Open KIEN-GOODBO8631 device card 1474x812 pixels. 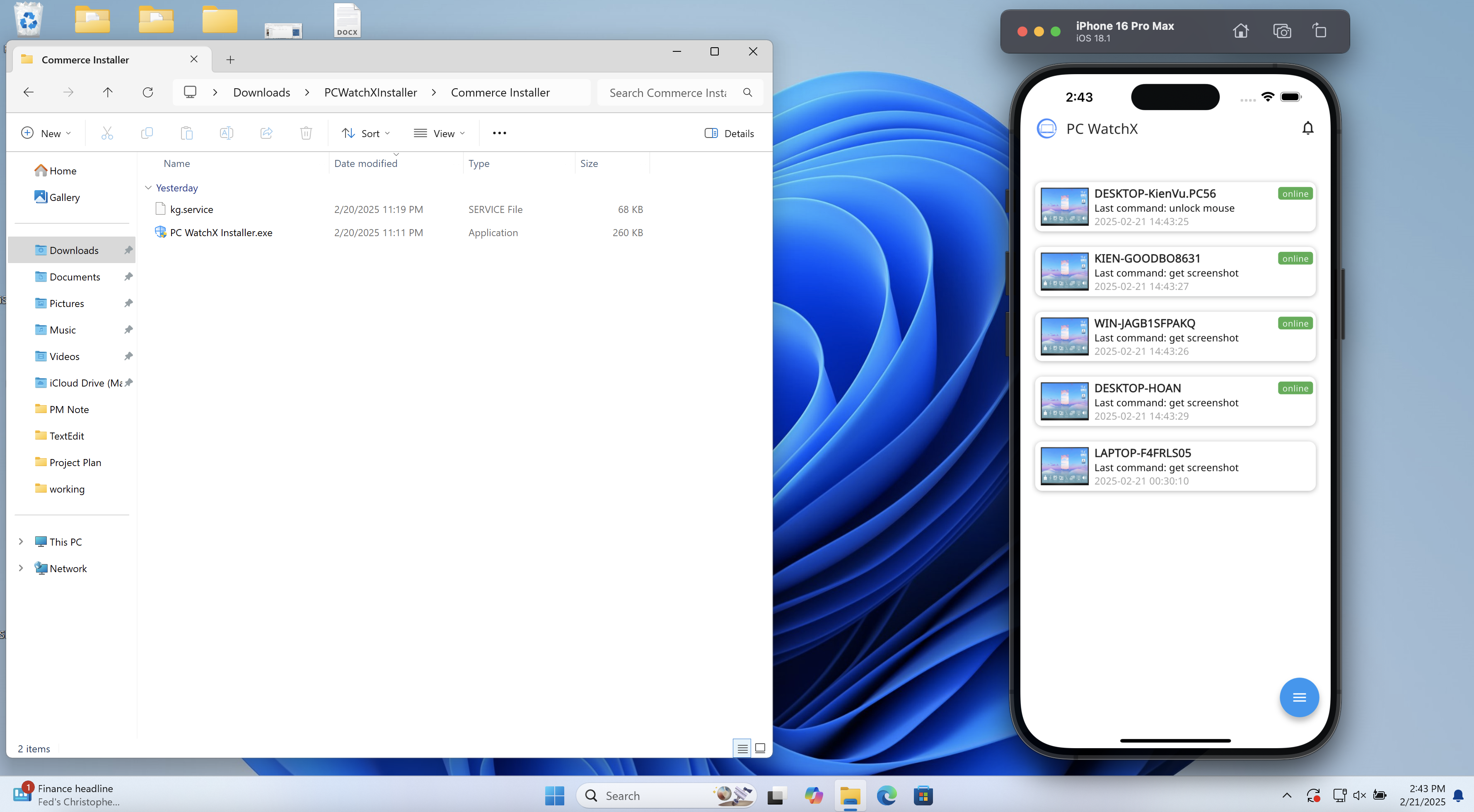click(1175, 271)
